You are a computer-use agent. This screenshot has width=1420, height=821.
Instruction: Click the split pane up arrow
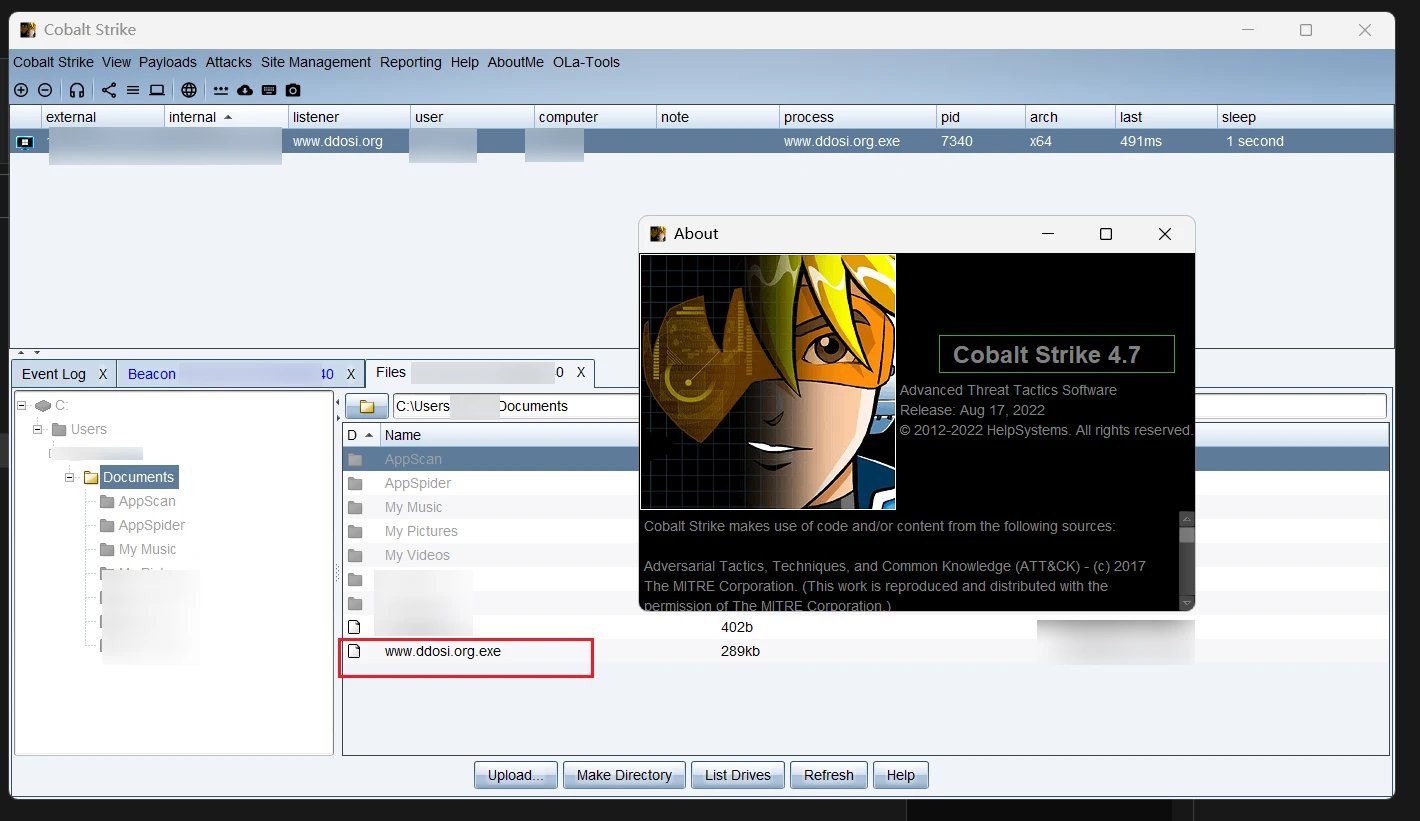click(x=23, y=352)
